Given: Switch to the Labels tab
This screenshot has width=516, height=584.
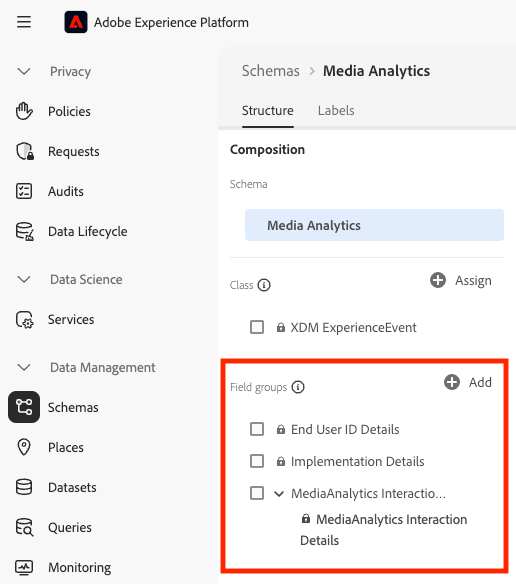Looking at the screenshot, I should click(336, 111).
